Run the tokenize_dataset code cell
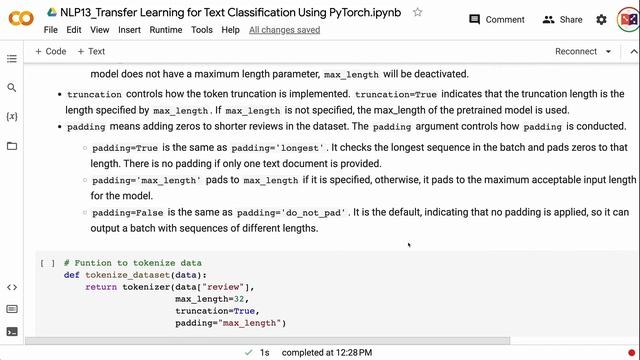The height and width of the screenshot is (360, 640). 48,263
